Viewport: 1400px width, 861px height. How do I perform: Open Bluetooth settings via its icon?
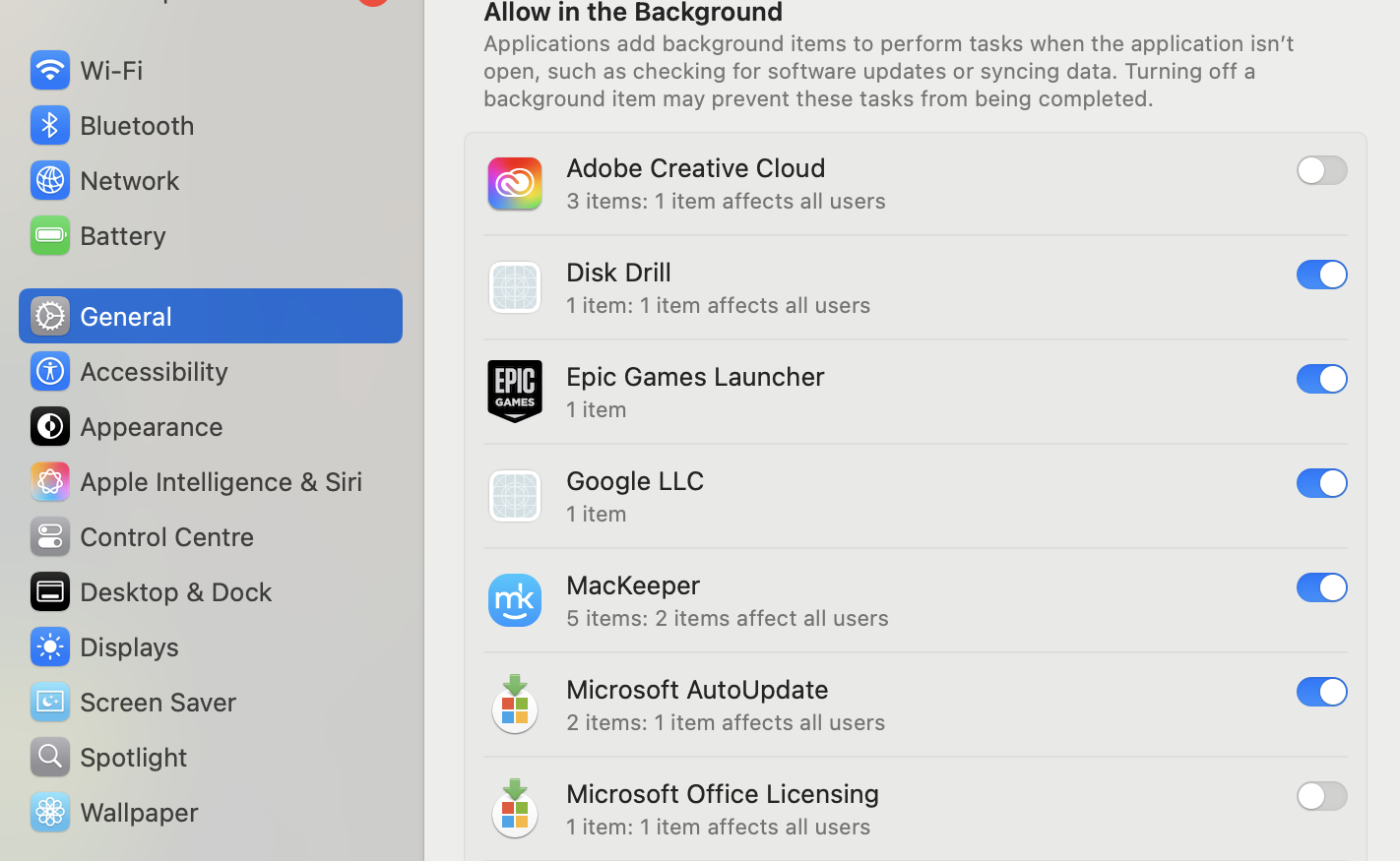pos(50,125)
